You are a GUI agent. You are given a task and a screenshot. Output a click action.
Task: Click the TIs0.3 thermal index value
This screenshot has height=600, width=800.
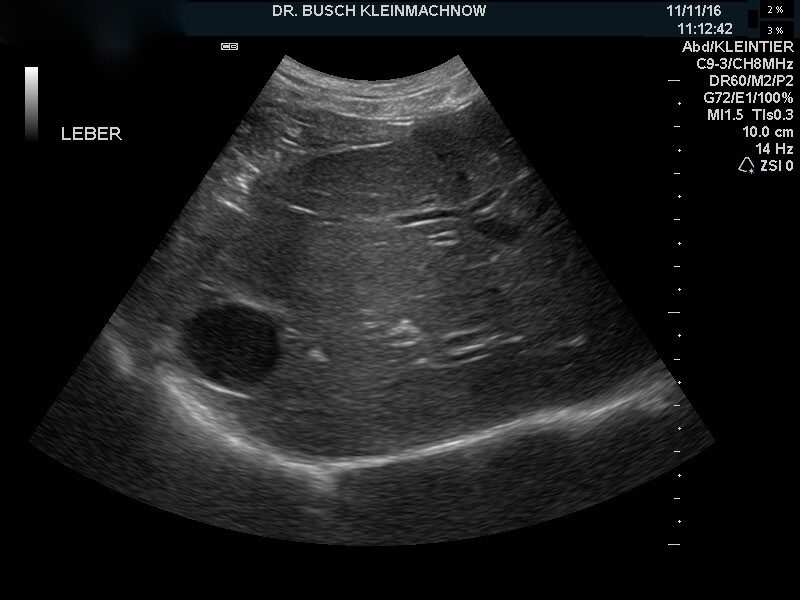[x=773, y=114]
